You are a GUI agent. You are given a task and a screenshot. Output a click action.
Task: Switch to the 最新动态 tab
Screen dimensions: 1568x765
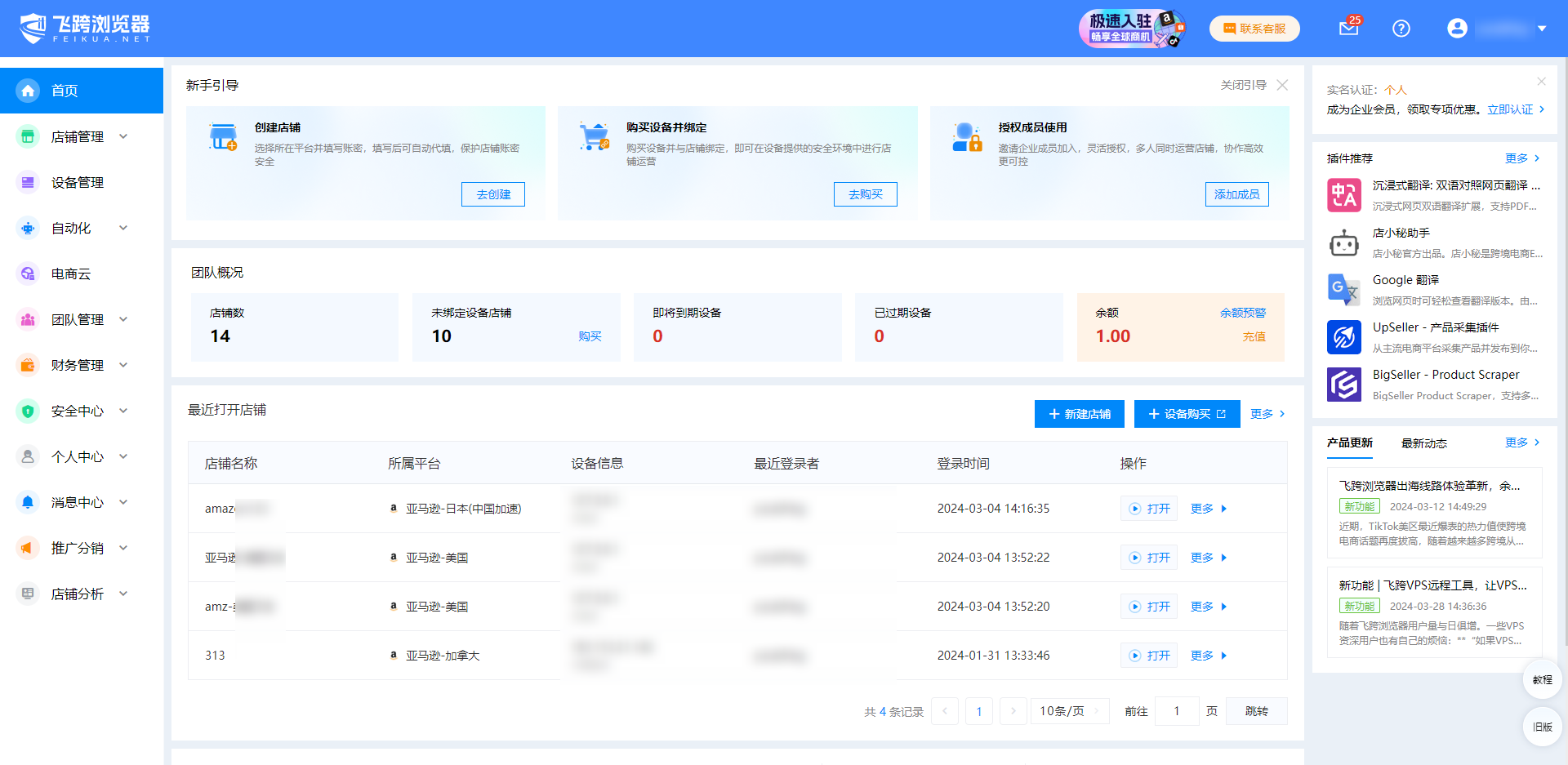point(1423,443)
